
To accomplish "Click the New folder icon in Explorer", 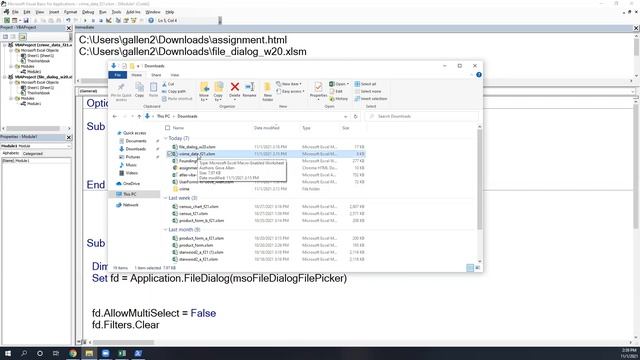I will tap(267, 87).
